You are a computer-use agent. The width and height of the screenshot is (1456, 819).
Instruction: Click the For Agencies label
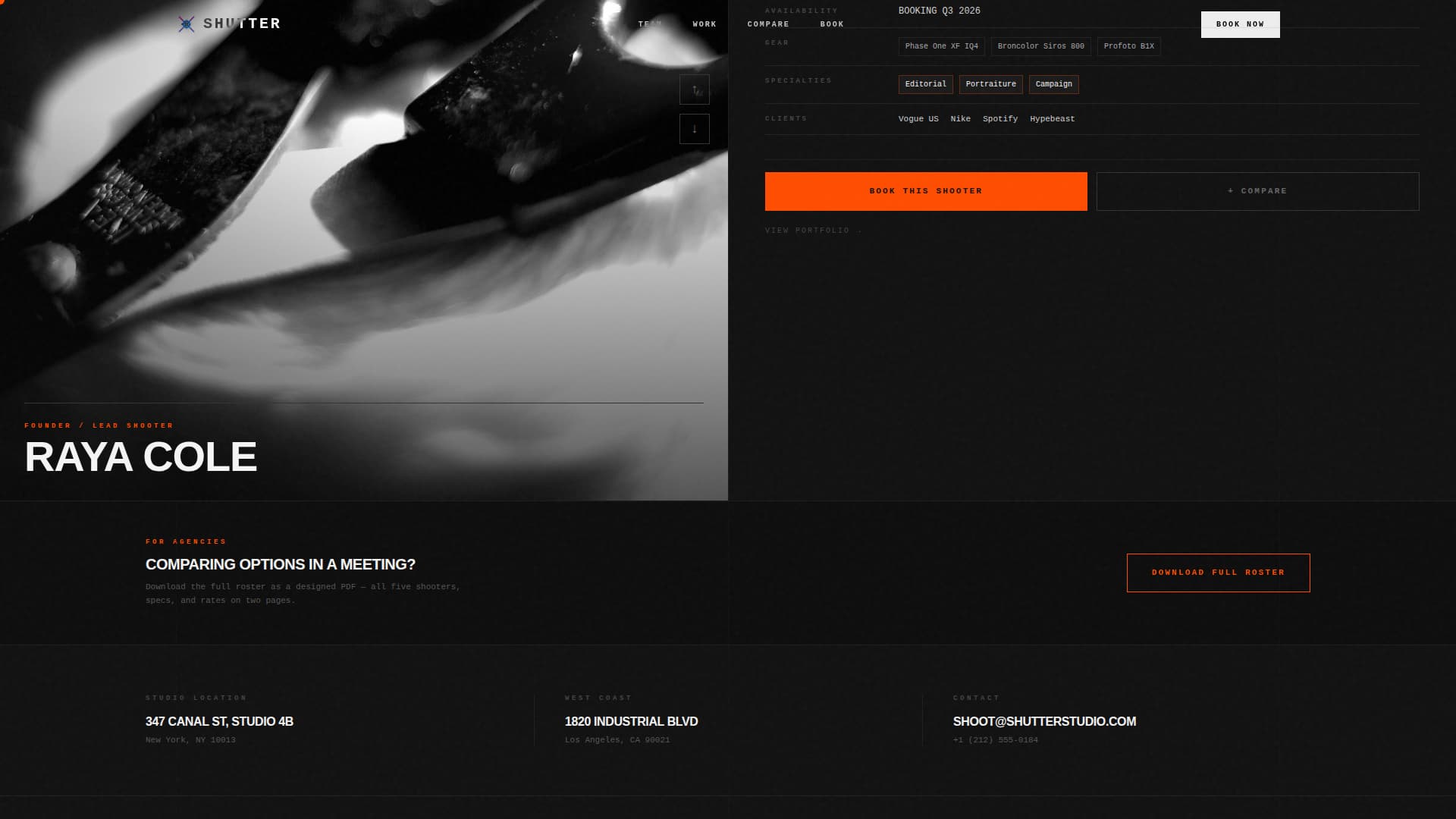click(187, 541)
